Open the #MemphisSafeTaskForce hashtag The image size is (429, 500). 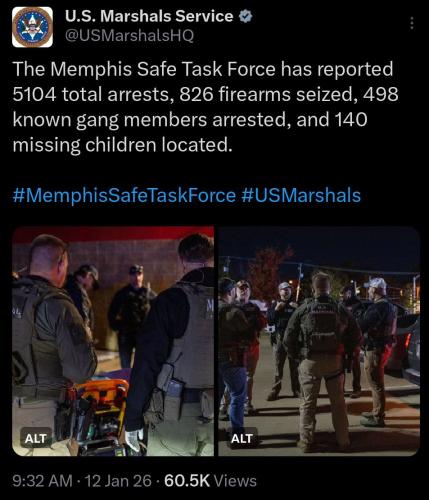[124, 195]
